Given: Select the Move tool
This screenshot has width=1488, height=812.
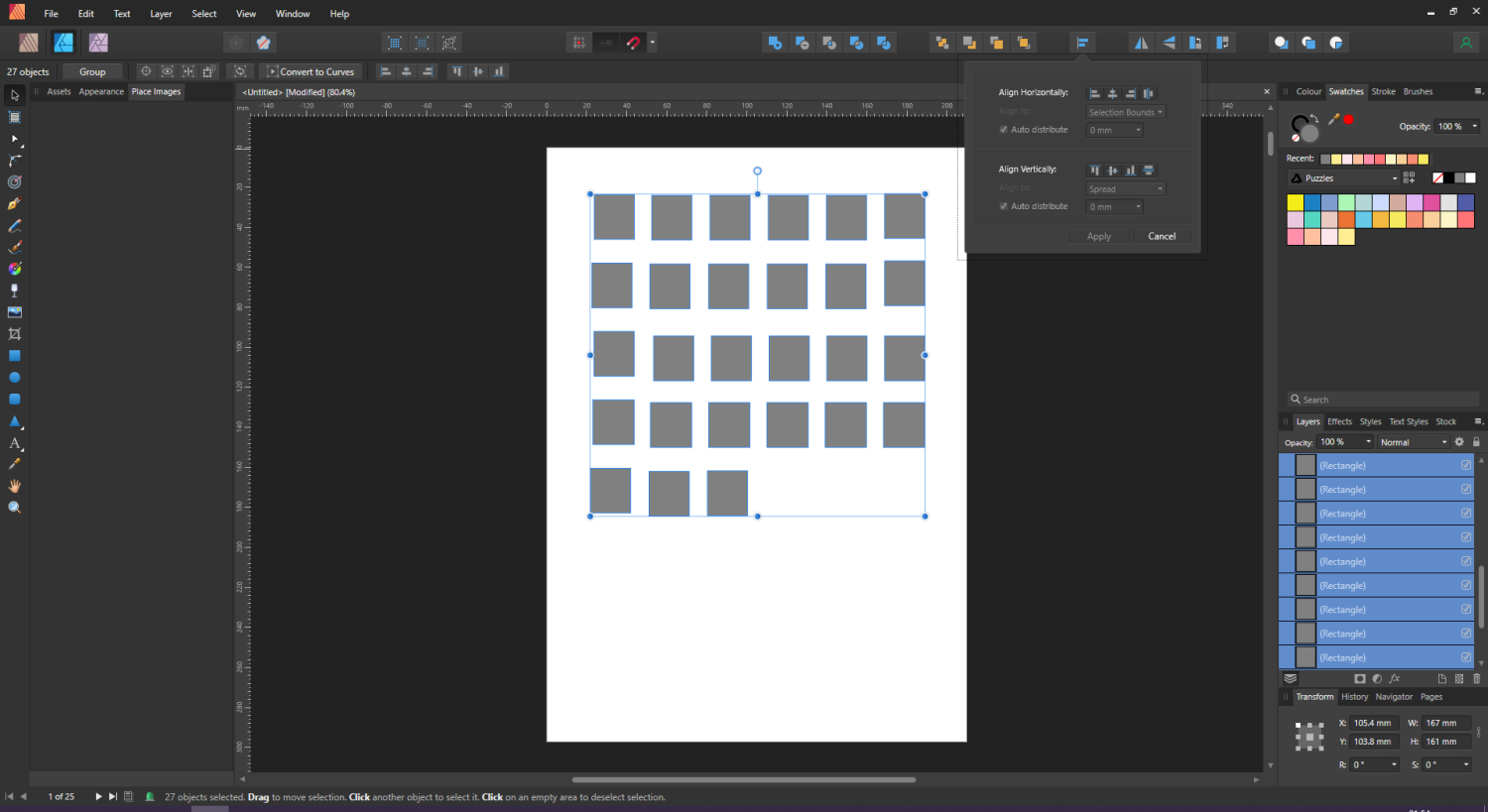Looking at the screenshot, I should (x=14, y=95).
